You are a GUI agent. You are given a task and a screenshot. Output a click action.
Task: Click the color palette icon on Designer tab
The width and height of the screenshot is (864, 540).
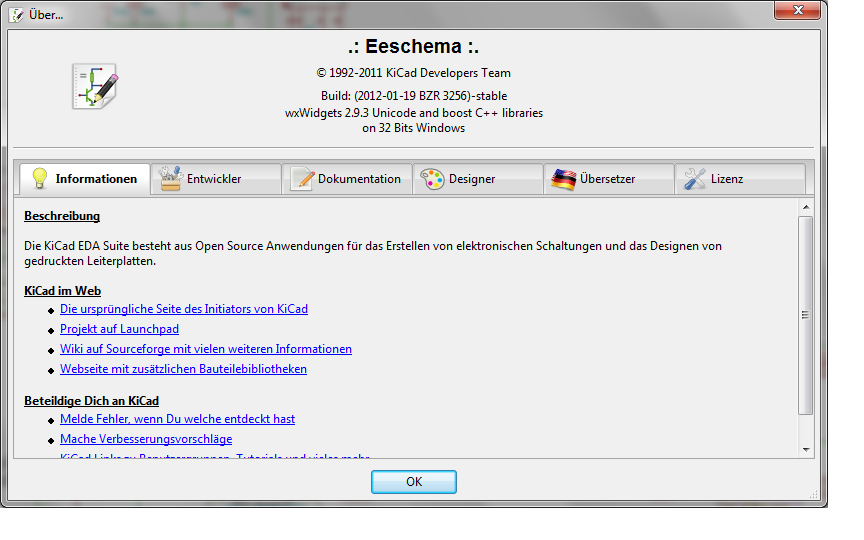tap(432, 179)
